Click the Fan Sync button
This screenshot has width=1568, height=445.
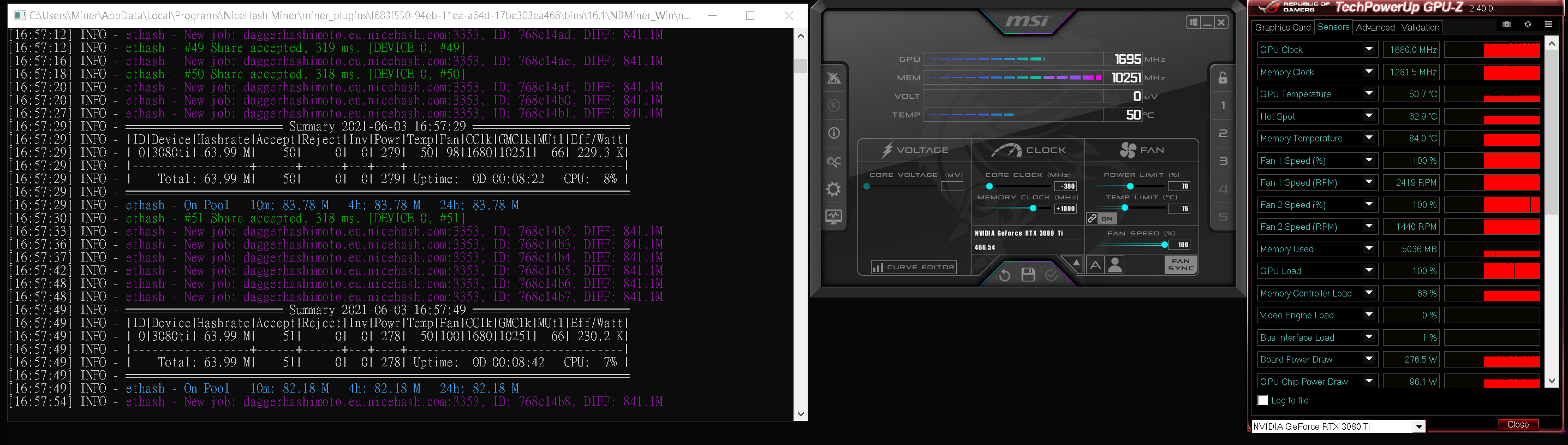1181,265
